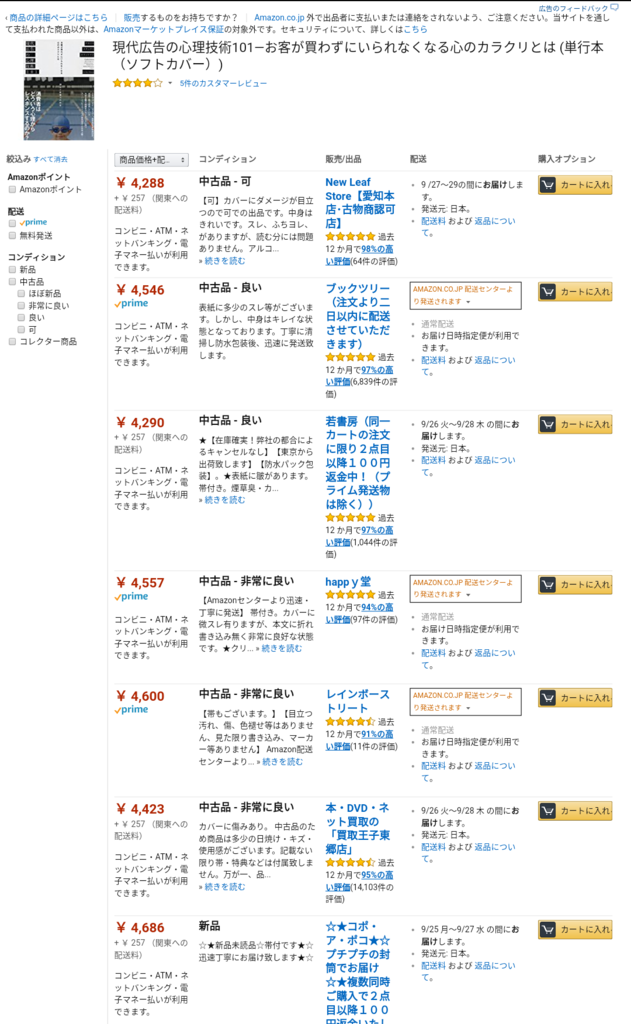Screen dimensions: 631x1024
Task: Check the 可 filter checkbox
Action: 22,330
